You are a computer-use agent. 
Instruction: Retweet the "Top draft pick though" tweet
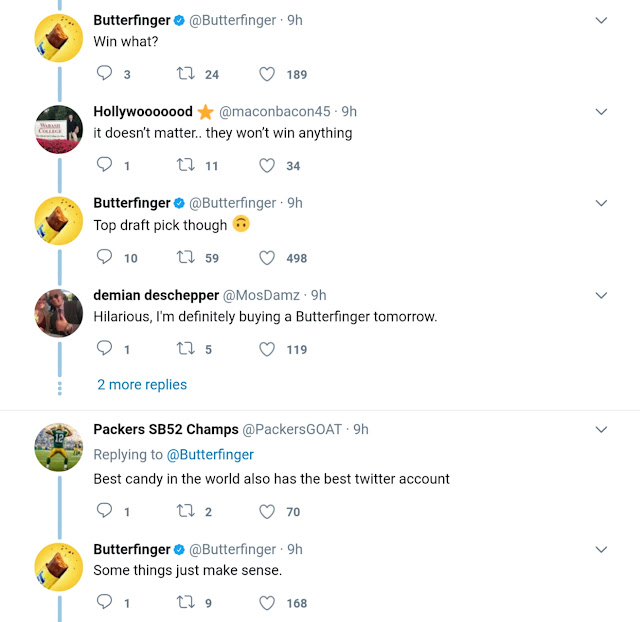pyautogui.click(x=185, y=258)
